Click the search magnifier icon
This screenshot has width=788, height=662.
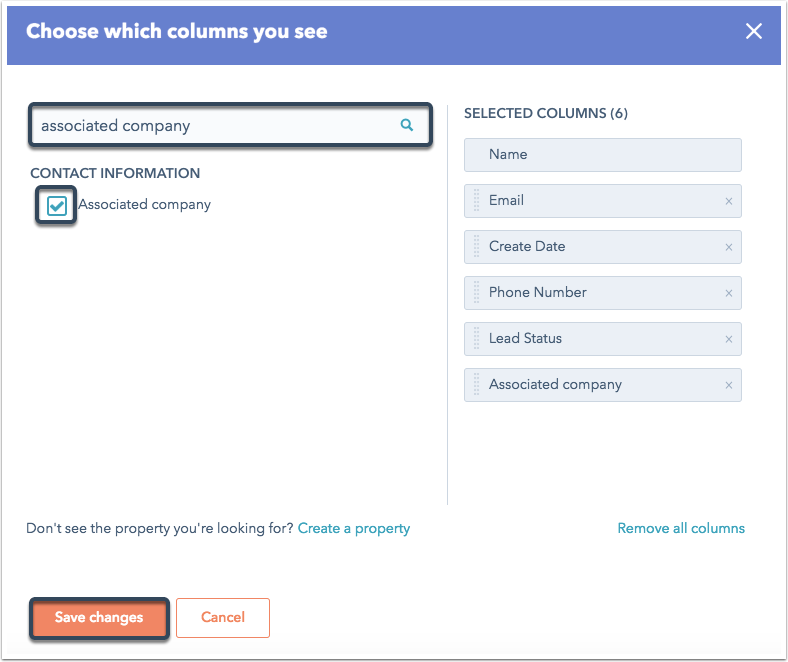pos(407,125)
